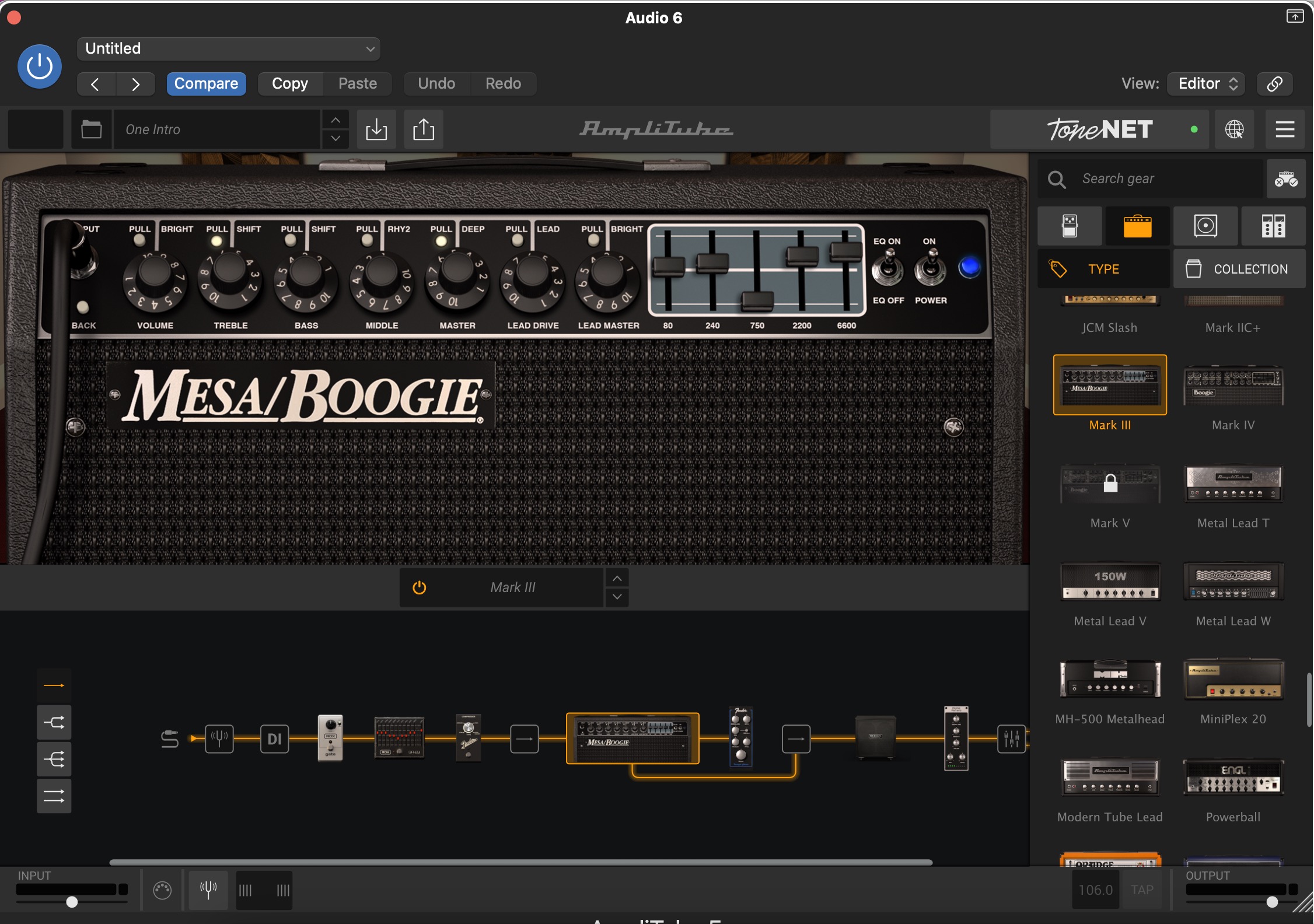1314x924 pixels.
Task: Open the bottom bar tuner icon
Action: tap(208, 890)
